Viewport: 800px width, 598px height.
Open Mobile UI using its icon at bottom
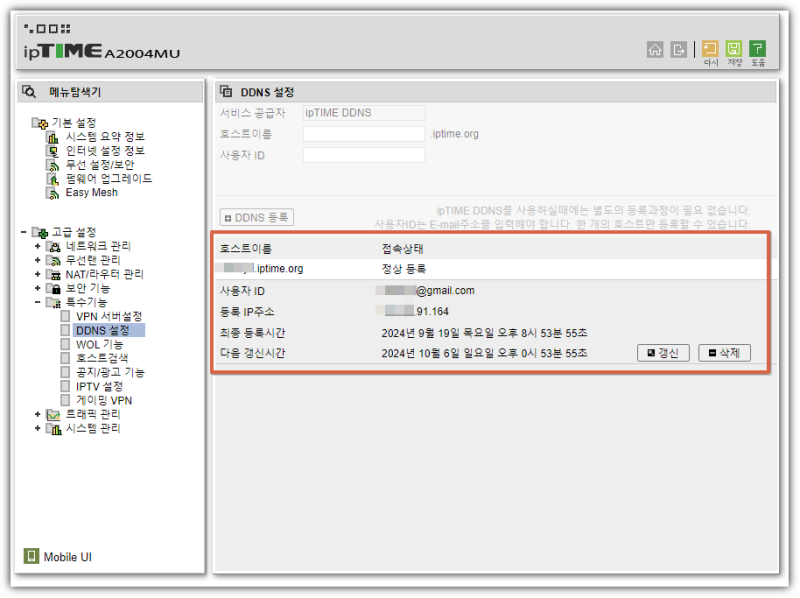tap(30, 555)
